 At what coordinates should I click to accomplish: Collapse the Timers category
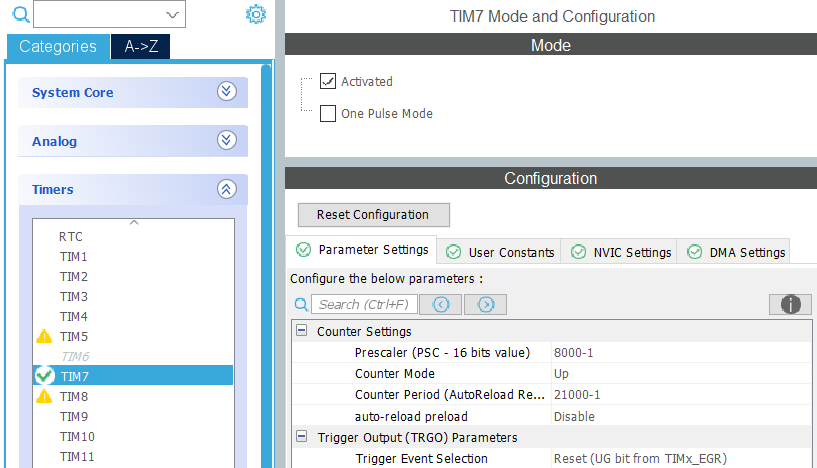[x=226, y=189]
